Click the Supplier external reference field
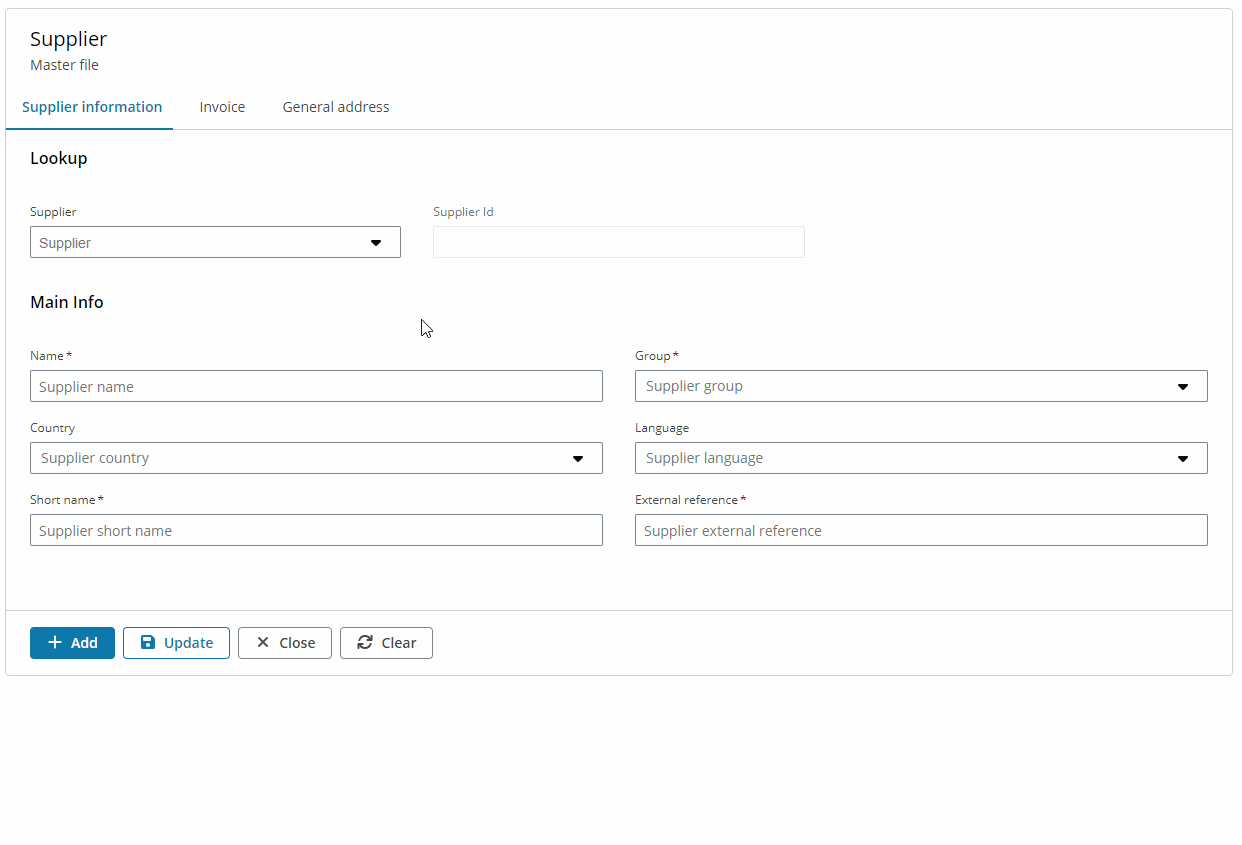Screen dimensions: 1242x845 pos(921,530)
